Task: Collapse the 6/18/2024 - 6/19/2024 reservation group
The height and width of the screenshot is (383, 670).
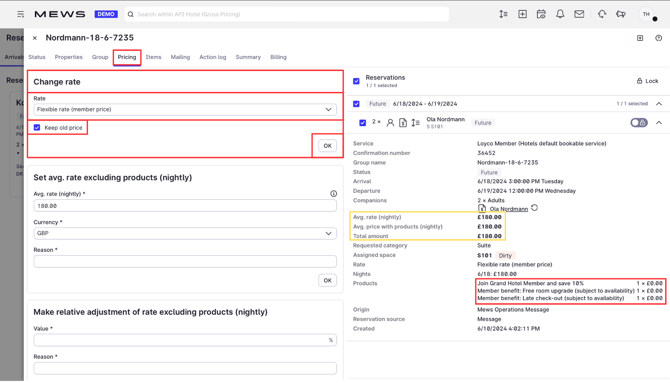Action: [659, 103]
